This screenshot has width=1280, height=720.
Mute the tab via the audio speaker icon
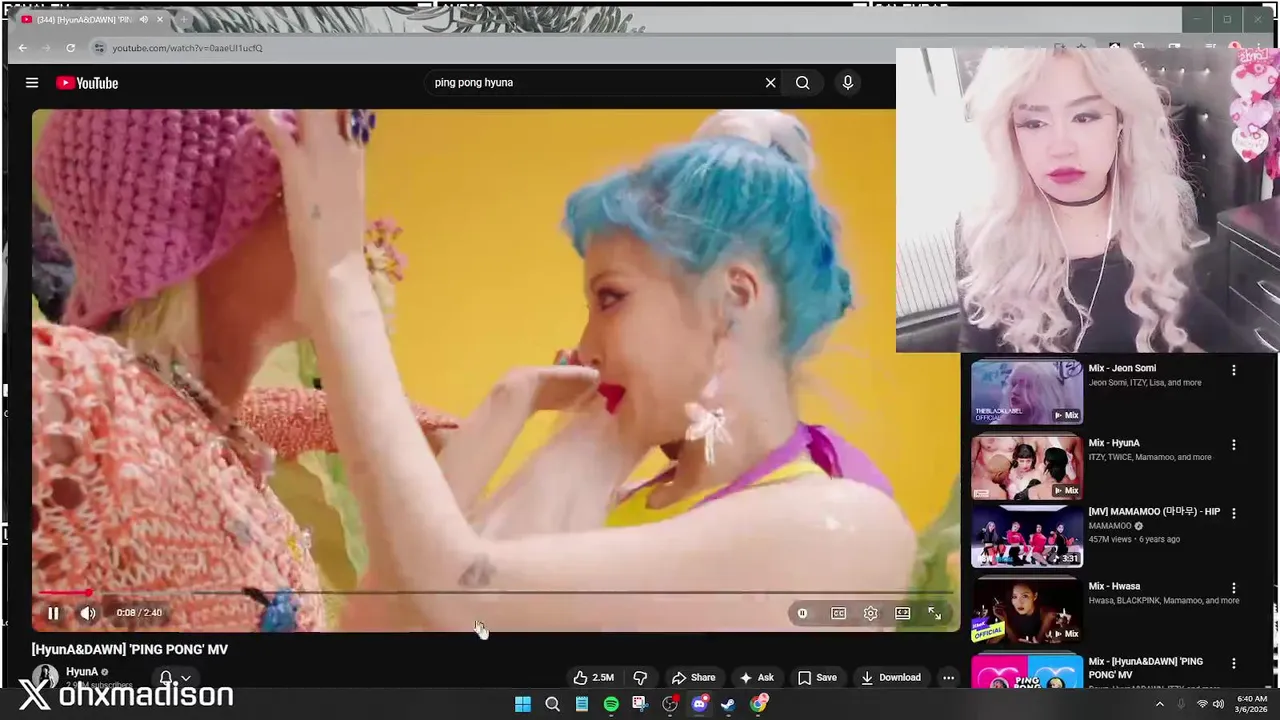144,19
